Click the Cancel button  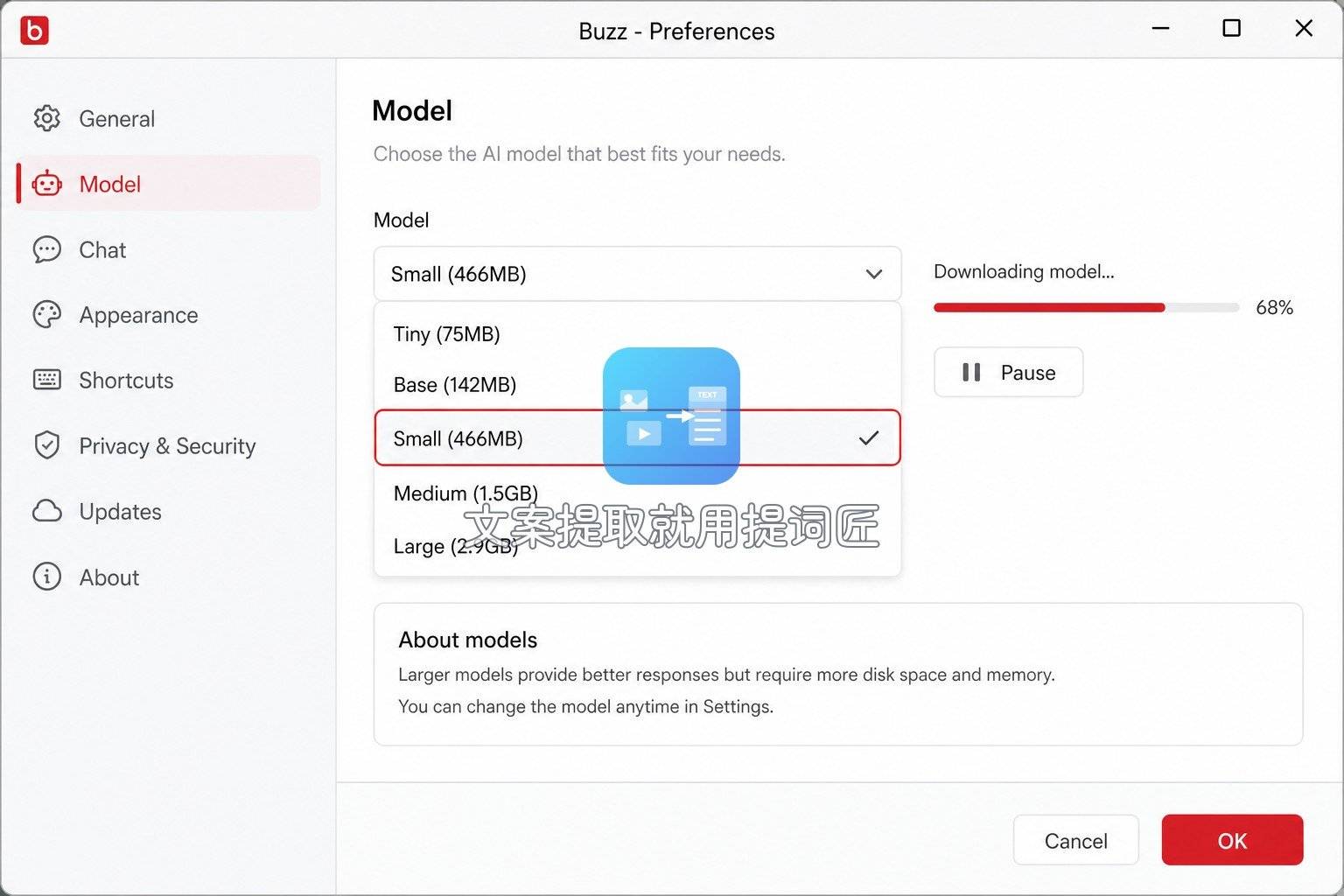(1075, 841)
